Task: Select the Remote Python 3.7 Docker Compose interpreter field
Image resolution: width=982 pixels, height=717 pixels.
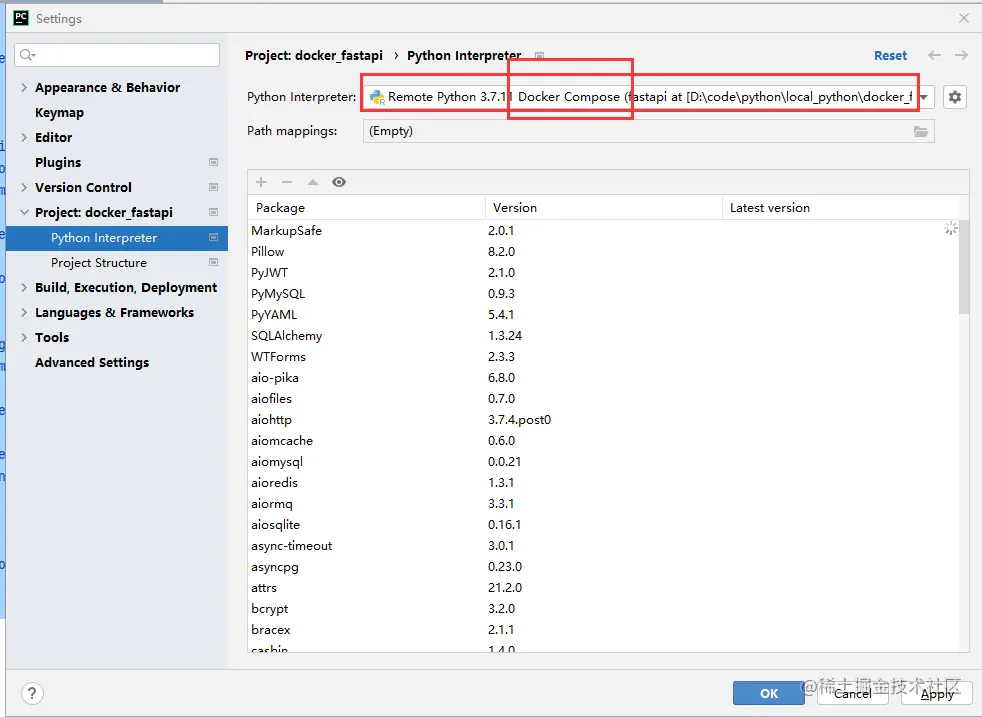Action: (648, 97)
